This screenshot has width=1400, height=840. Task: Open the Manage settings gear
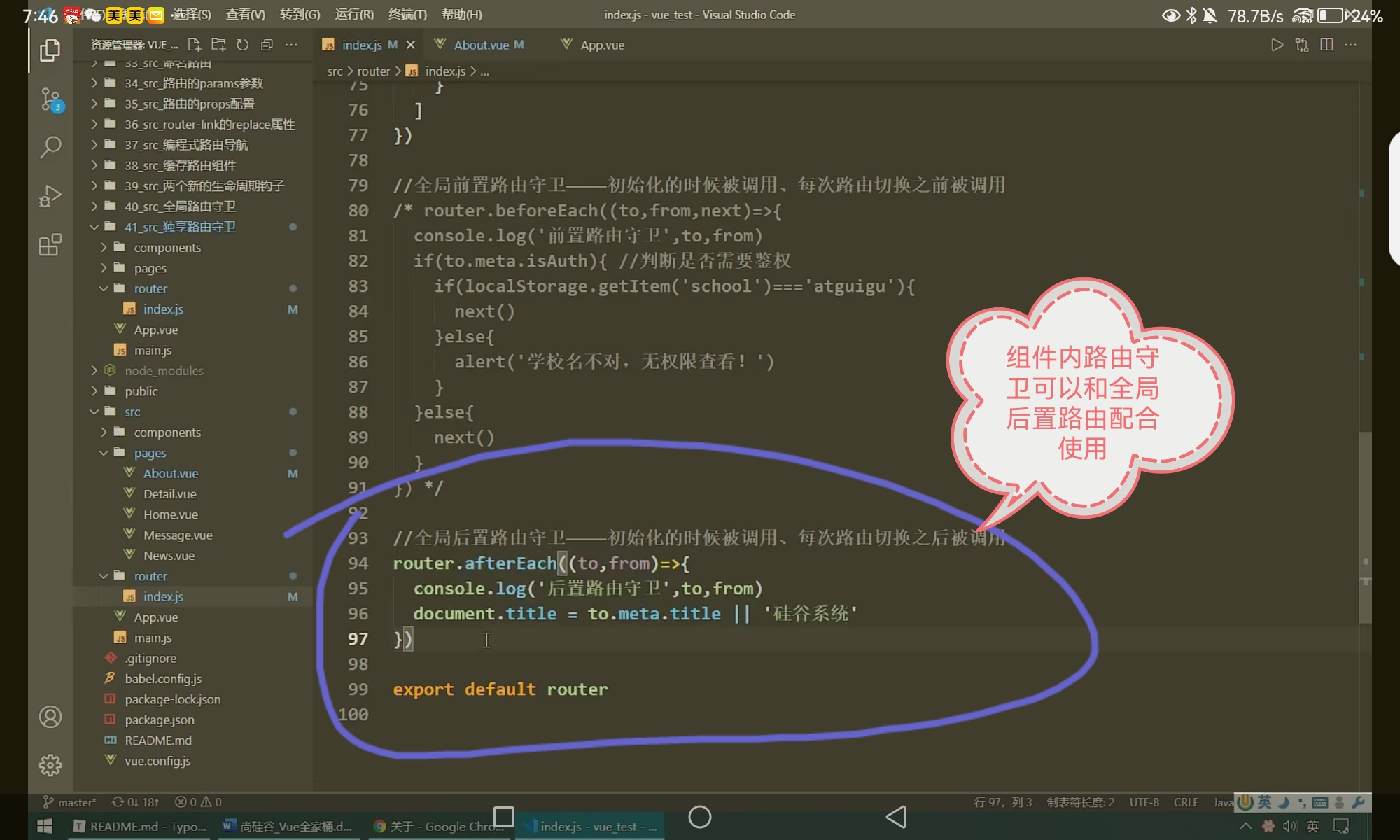(x=50, y=765)
